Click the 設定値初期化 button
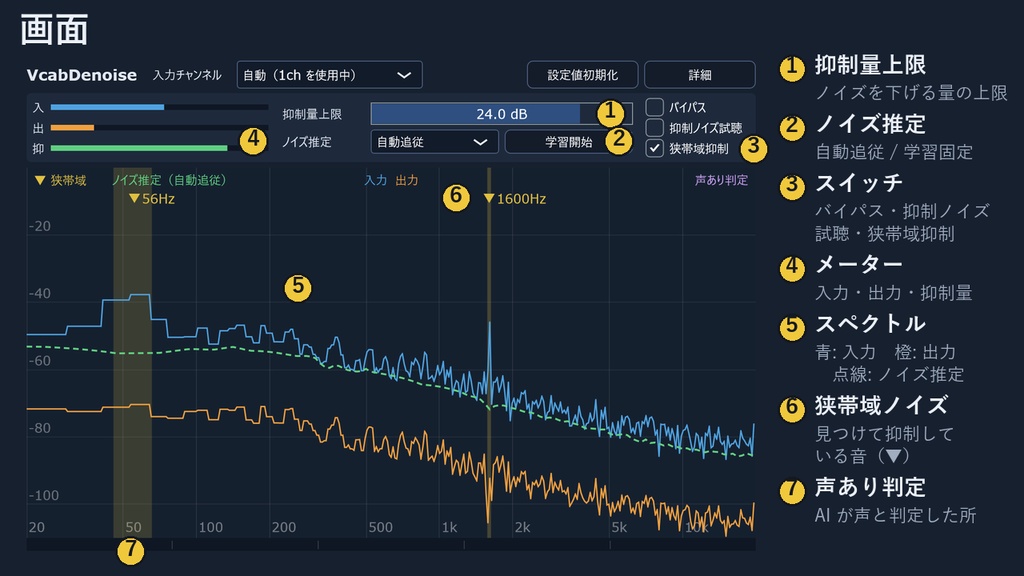1024x576 pixels. 582,75
